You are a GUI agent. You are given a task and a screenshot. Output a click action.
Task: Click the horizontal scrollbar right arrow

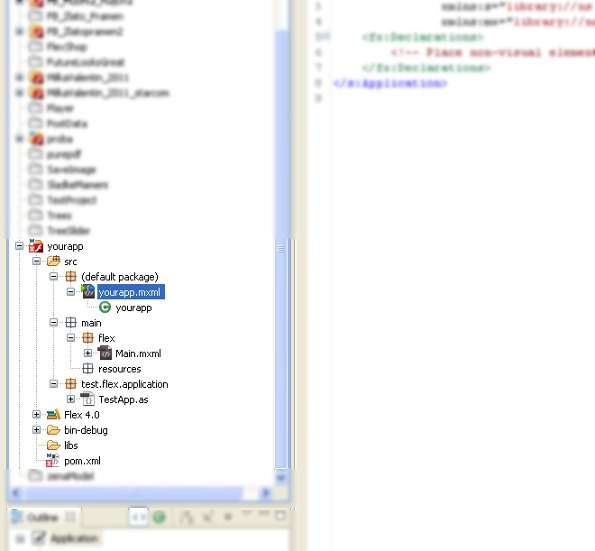click(x=265, y=493)
